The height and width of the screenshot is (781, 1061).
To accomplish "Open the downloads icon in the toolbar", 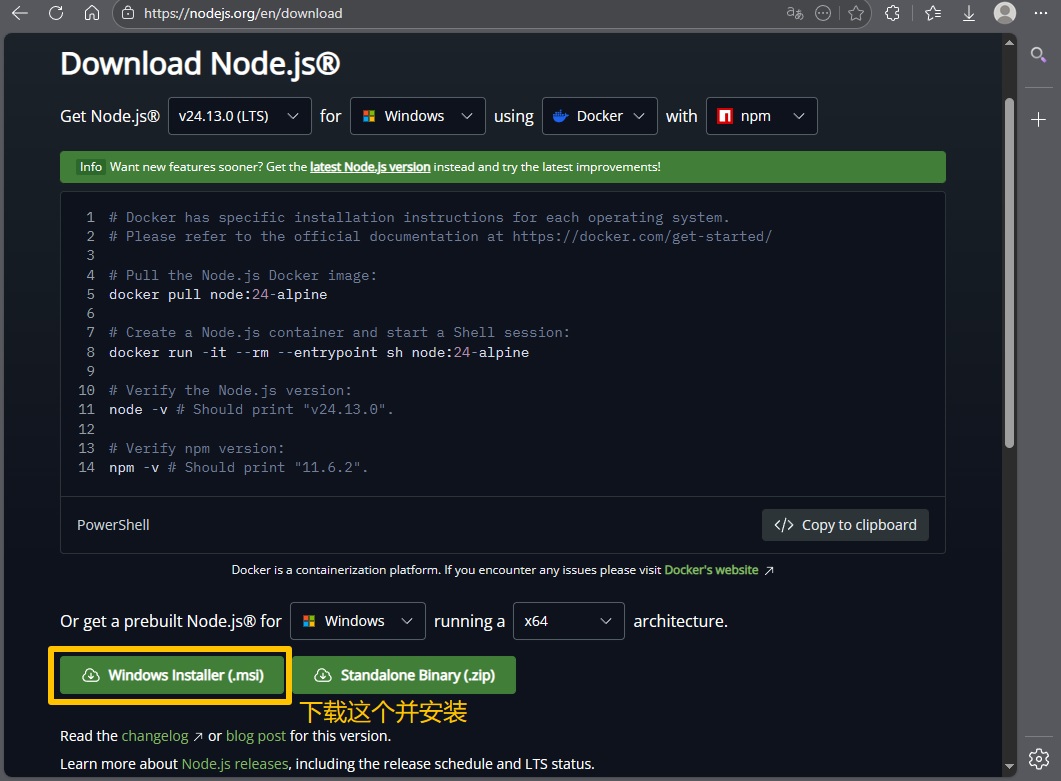I will pyautogui.click(x=969, y=13).
